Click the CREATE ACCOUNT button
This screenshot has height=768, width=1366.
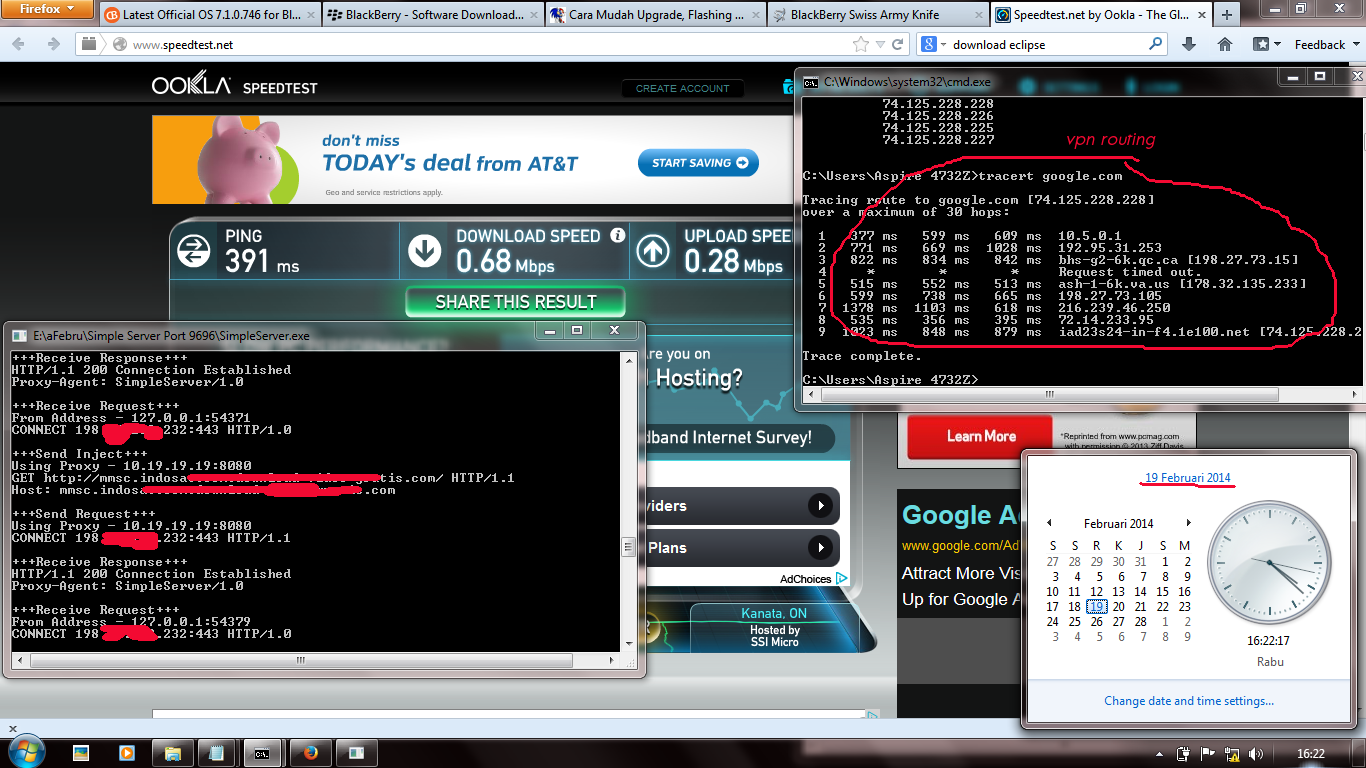pos(683,88)
